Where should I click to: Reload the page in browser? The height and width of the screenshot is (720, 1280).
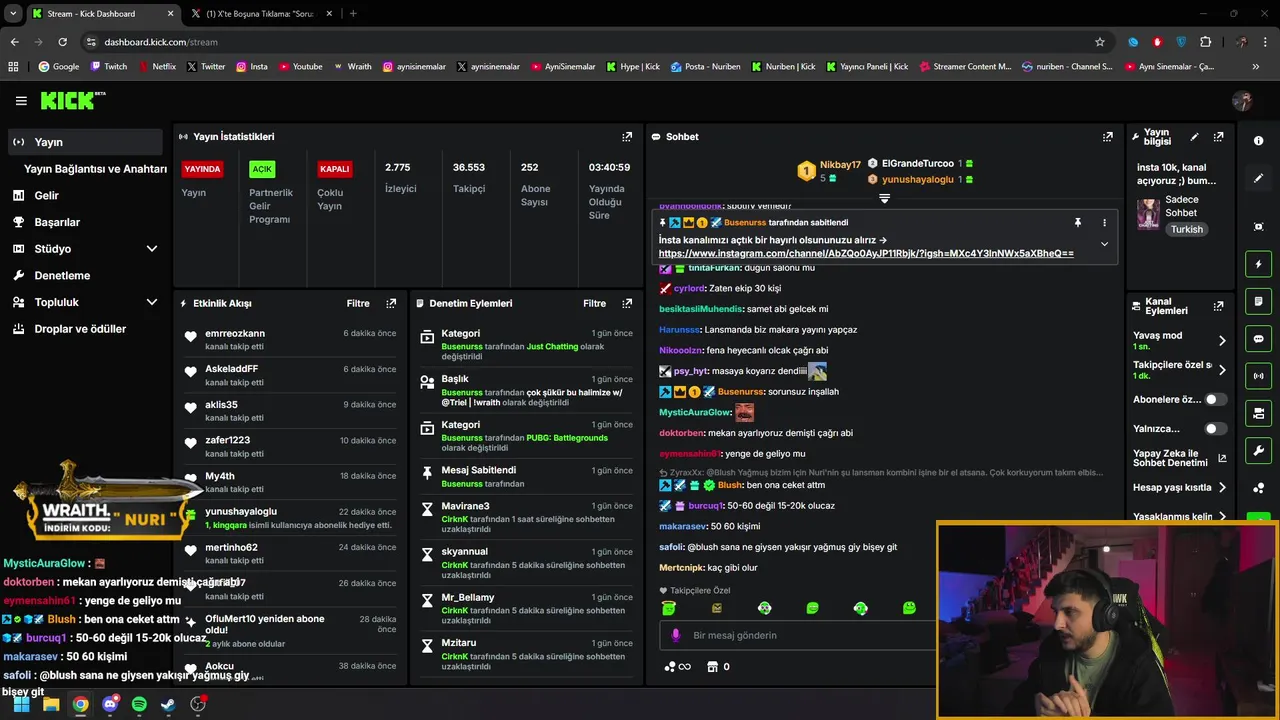click(62, 42)
